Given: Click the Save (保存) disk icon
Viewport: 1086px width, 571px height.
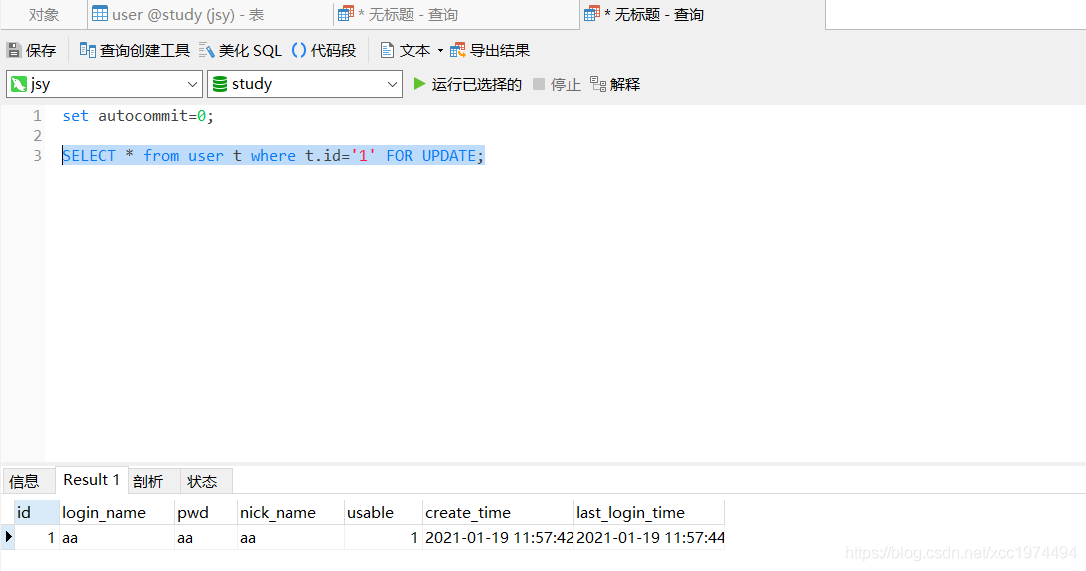Looking at the screenshot, I should tap(14, 50).
